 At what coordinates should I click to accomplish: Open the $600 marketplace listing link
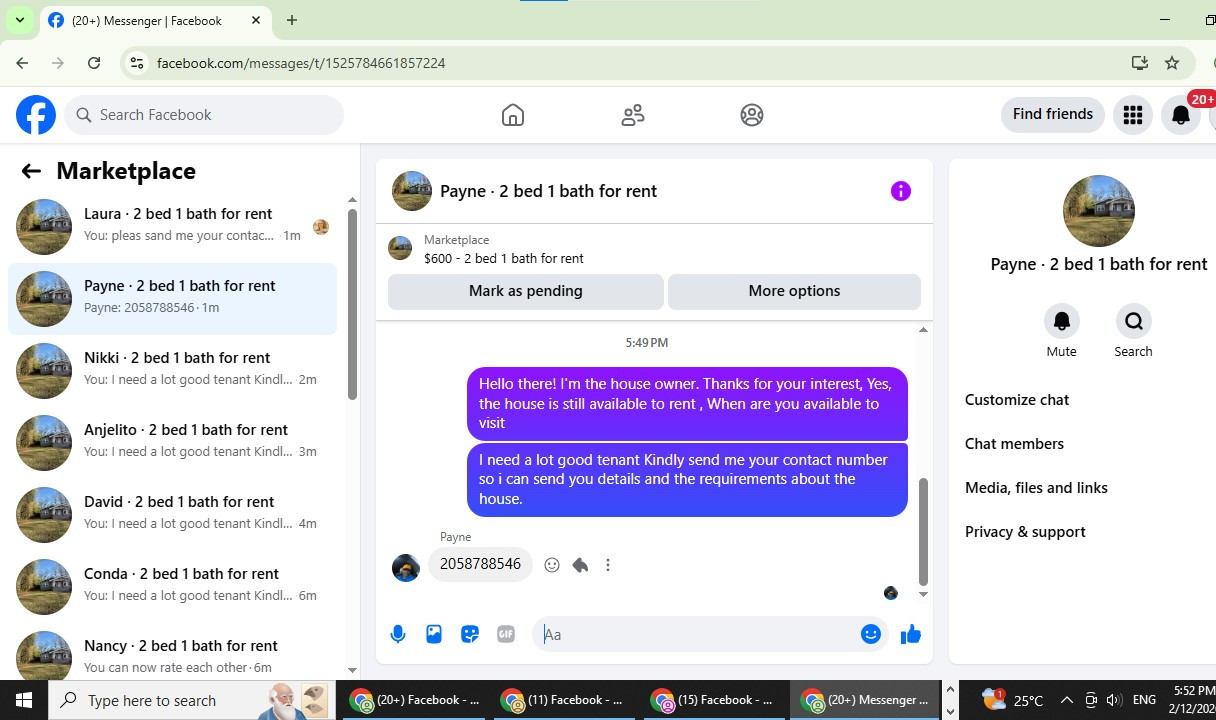504,258
